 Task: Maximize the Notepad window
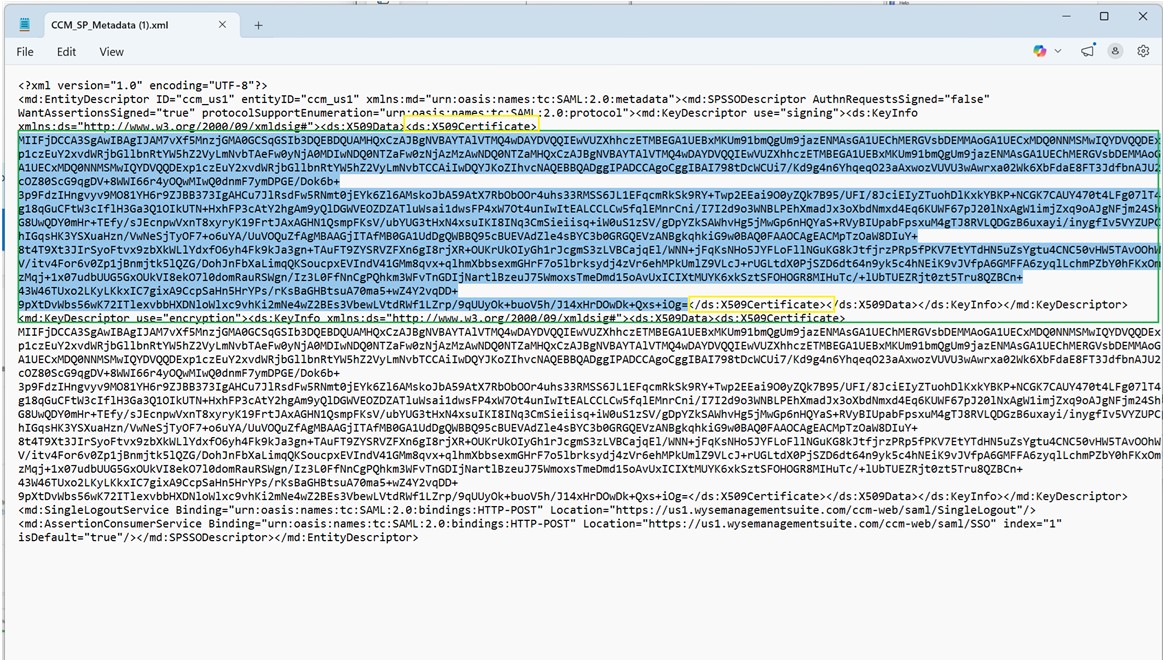pos(1104,16)
